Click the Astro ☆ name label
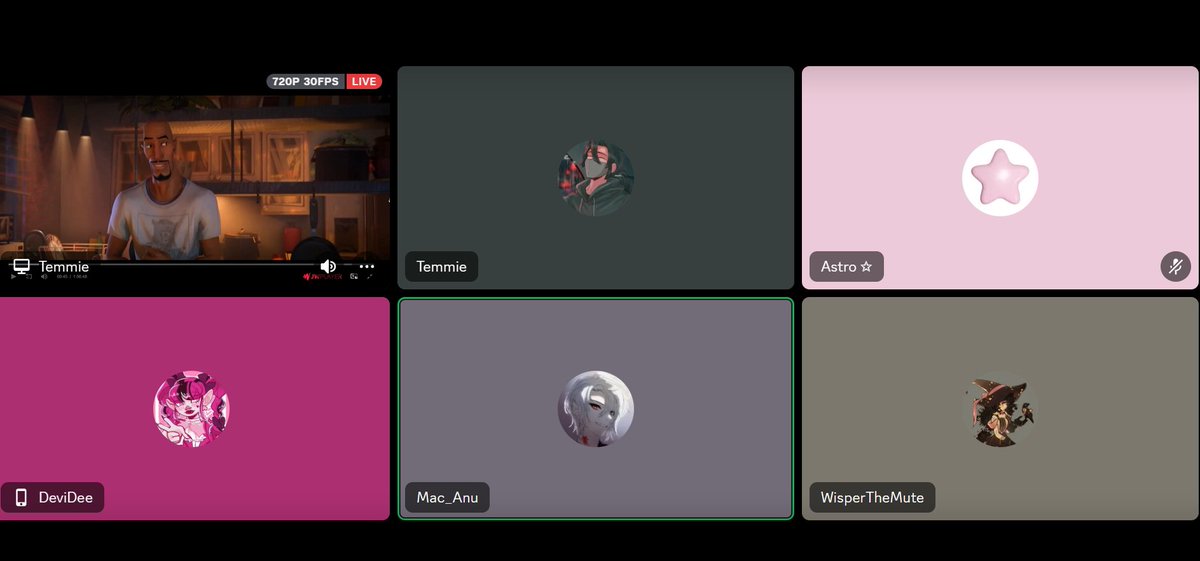This screenshot has width=1200, height=561. click(x=846, y=266)
